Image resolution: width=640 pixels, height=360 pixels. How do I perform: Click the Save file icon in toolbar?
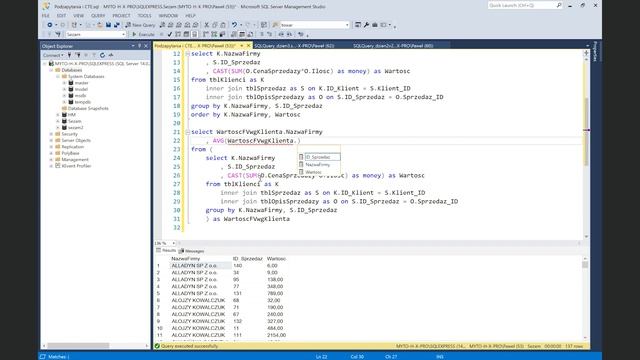(108, 25)
